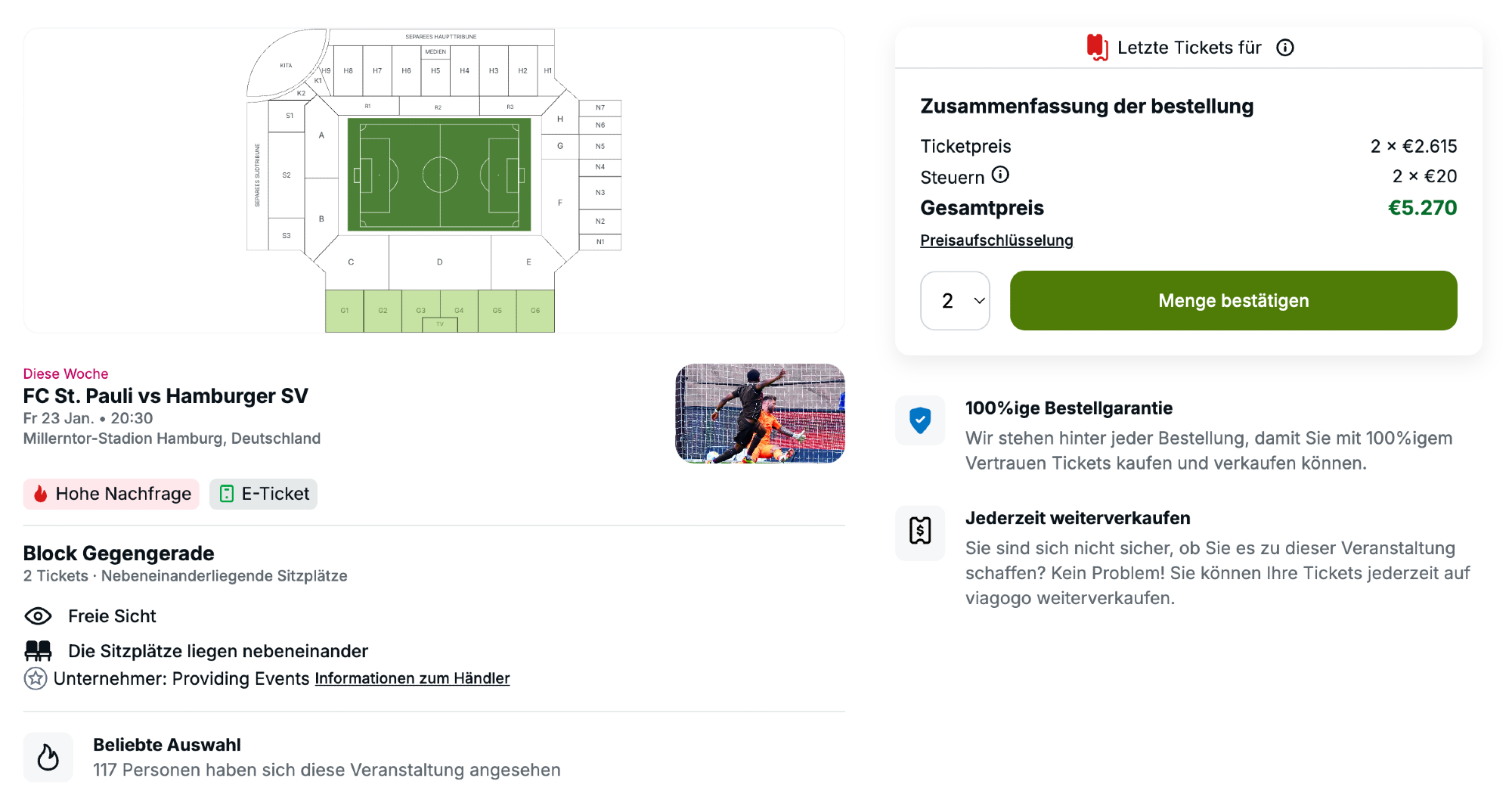1512x806 pixels.
Task: Click the adjacent seats icon
Action: [38, 650]
